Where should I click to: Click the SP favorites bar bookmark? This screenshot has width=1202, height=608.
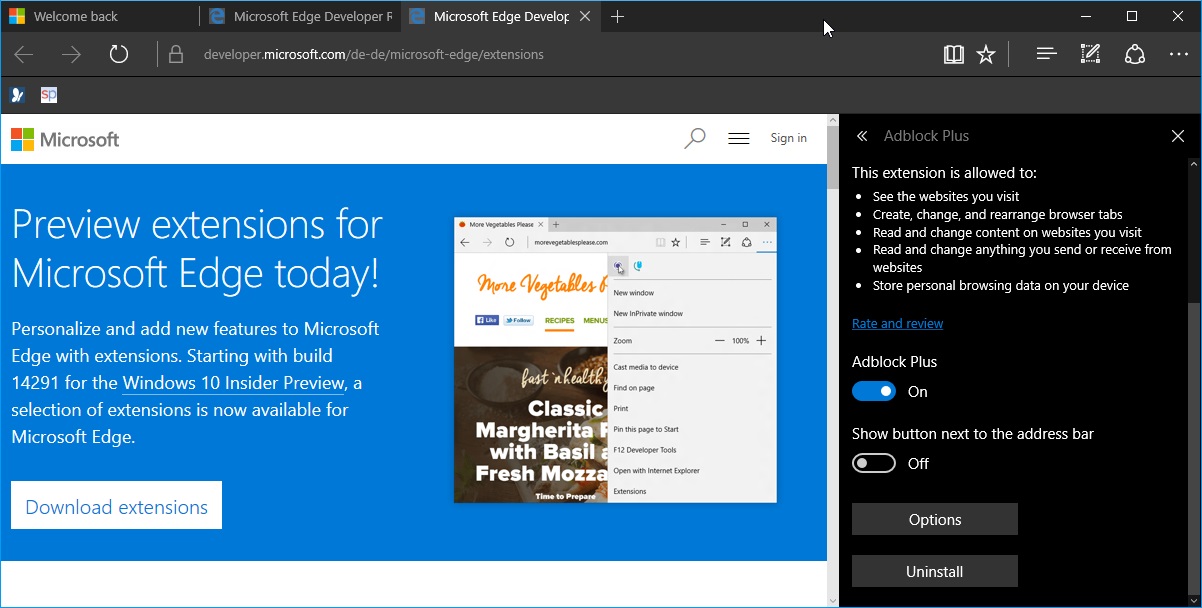(x=49, y=95)
